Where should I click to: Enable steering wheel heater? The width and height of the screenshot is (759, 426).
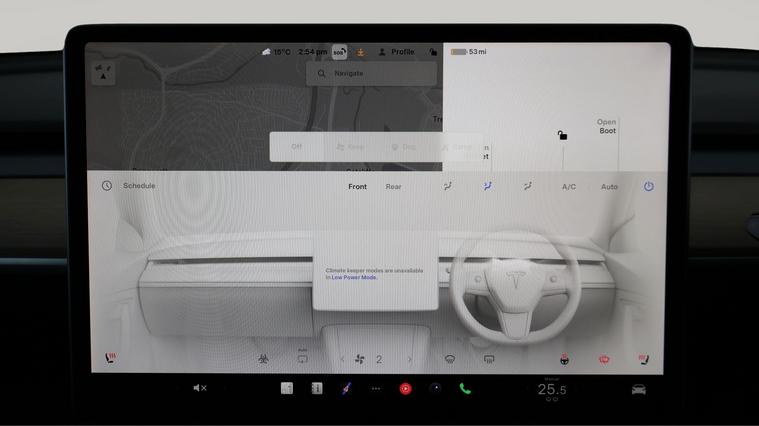pos(564,359)
